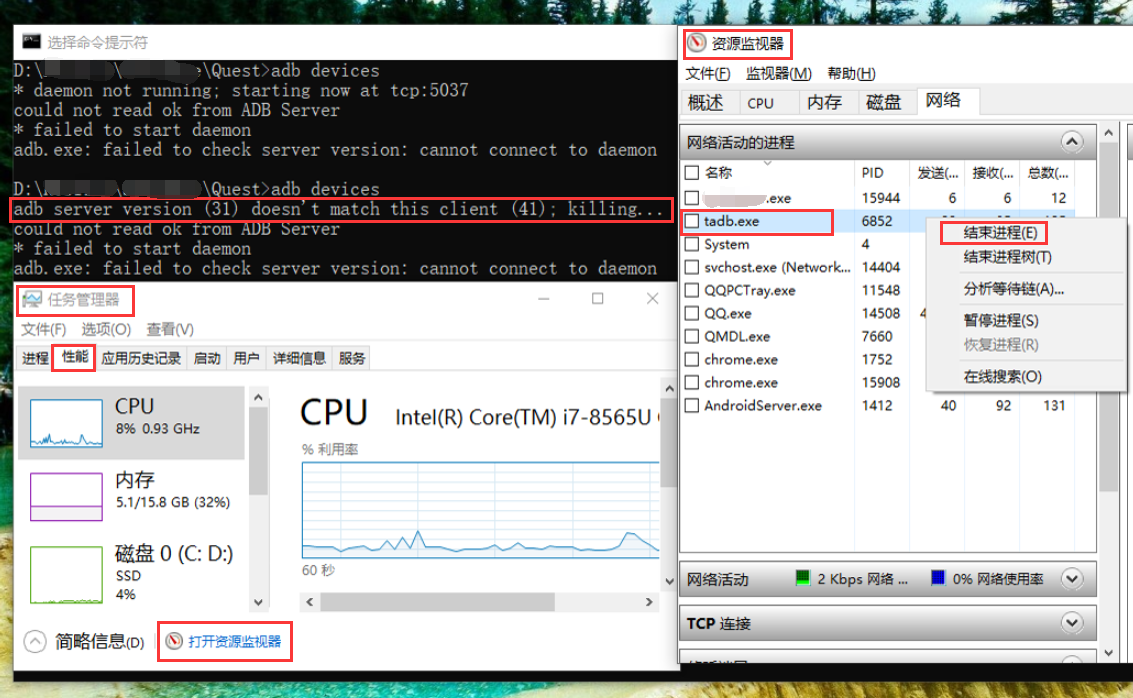
Task: Click the green network Kbps indicator
Action: [x=802, y=579]
